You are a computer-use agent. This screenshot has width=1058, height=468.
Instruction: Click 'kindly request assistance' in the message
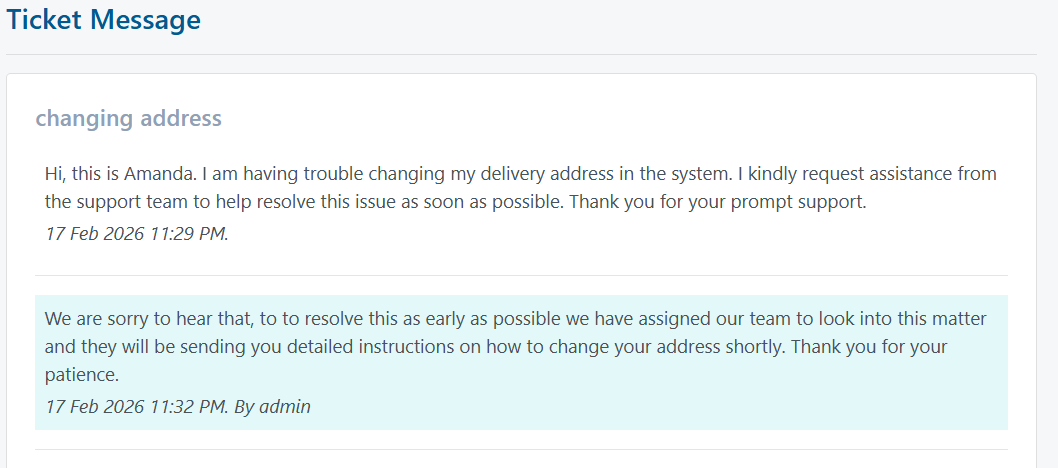(x=851, y=174)
